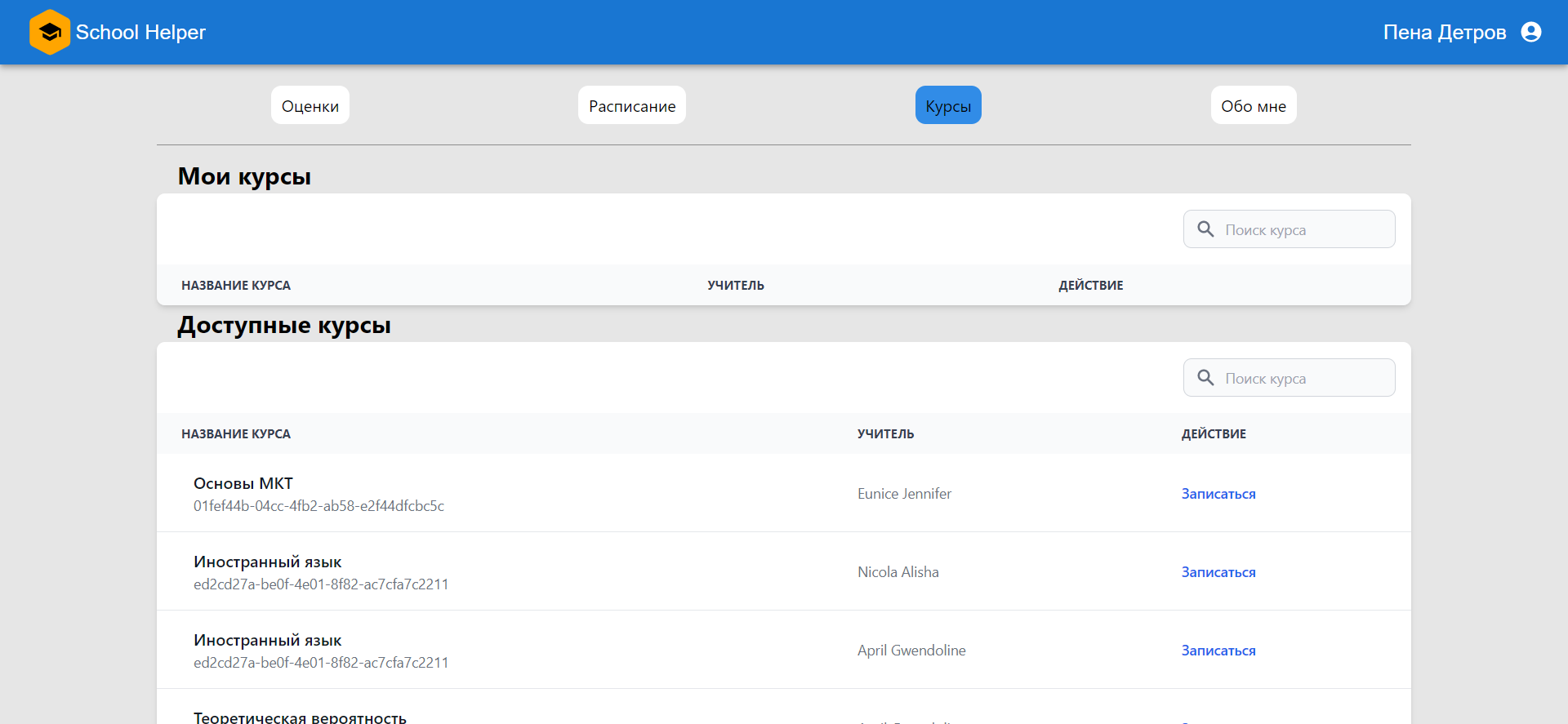Click the School Helper graduation cap logo
Image resolution: width=1568 pixels, height=724 pixels.
tap(50, 32)
